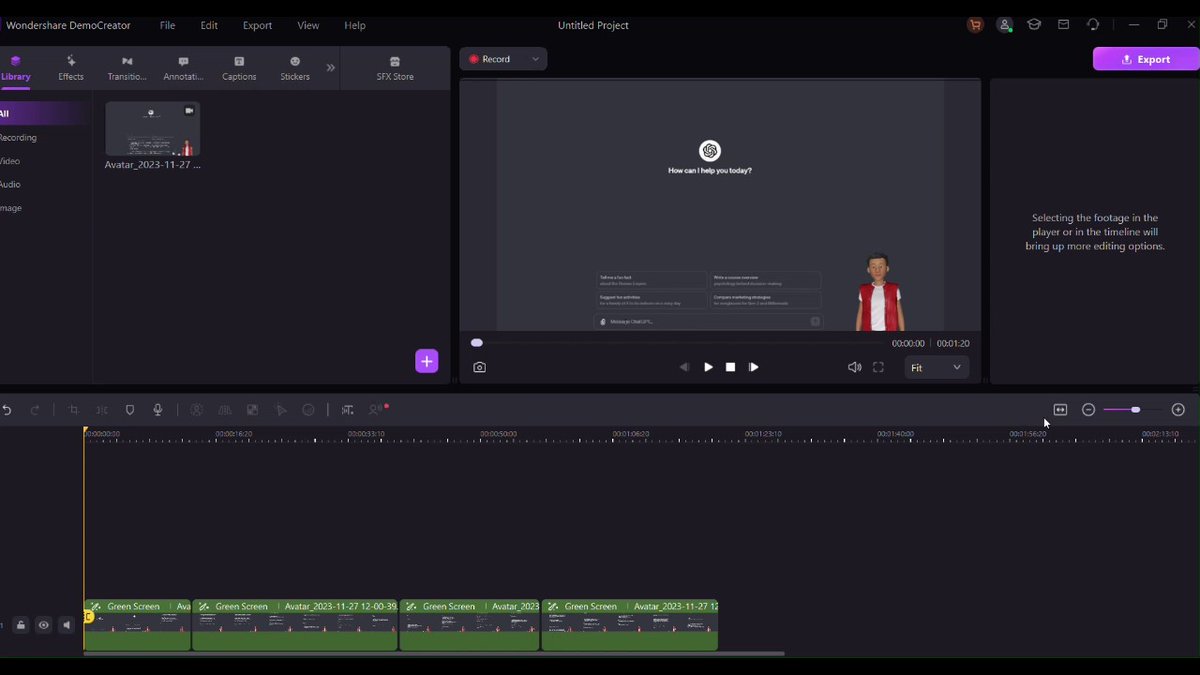Expand more tabs with double chevron

point(331,68)
